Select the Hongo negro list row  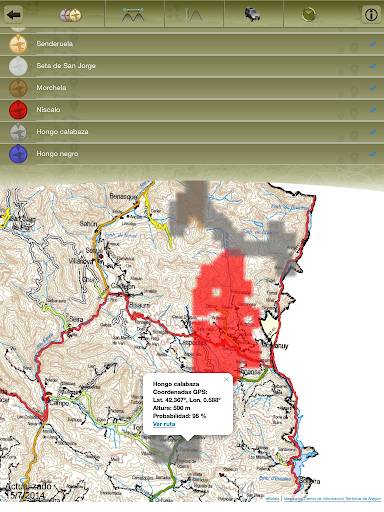[x=192, y=154]
